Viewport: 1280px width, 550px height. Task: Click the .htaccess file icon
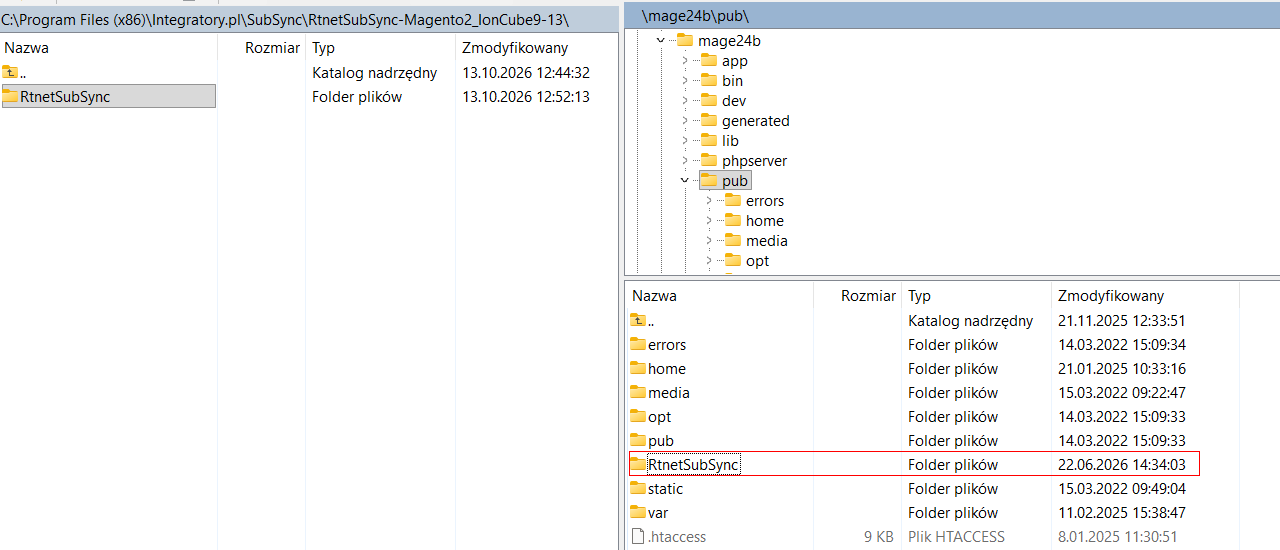click(x=638, y=537)
